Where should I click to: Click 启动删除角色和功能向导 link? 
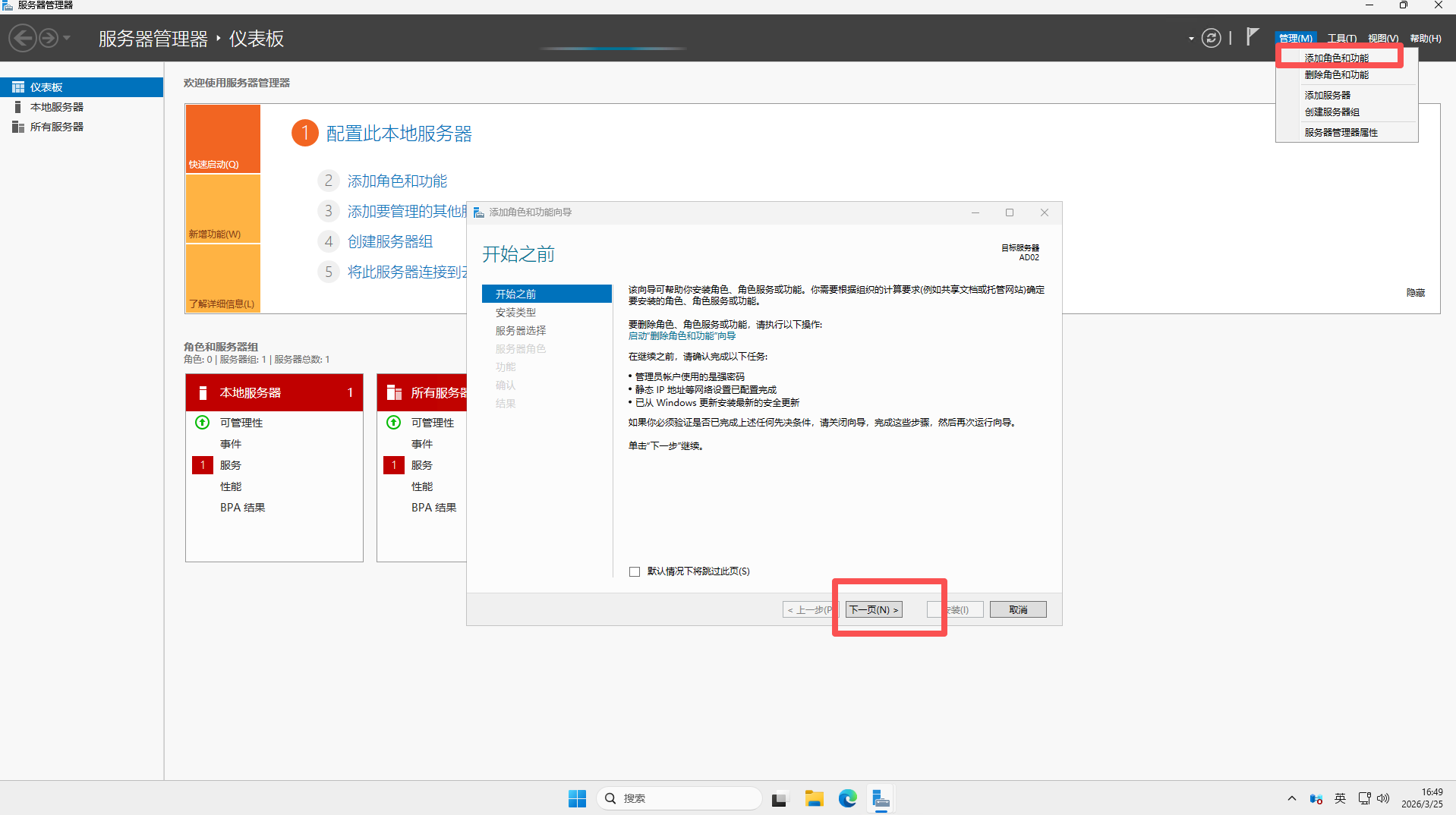(682, 336)
